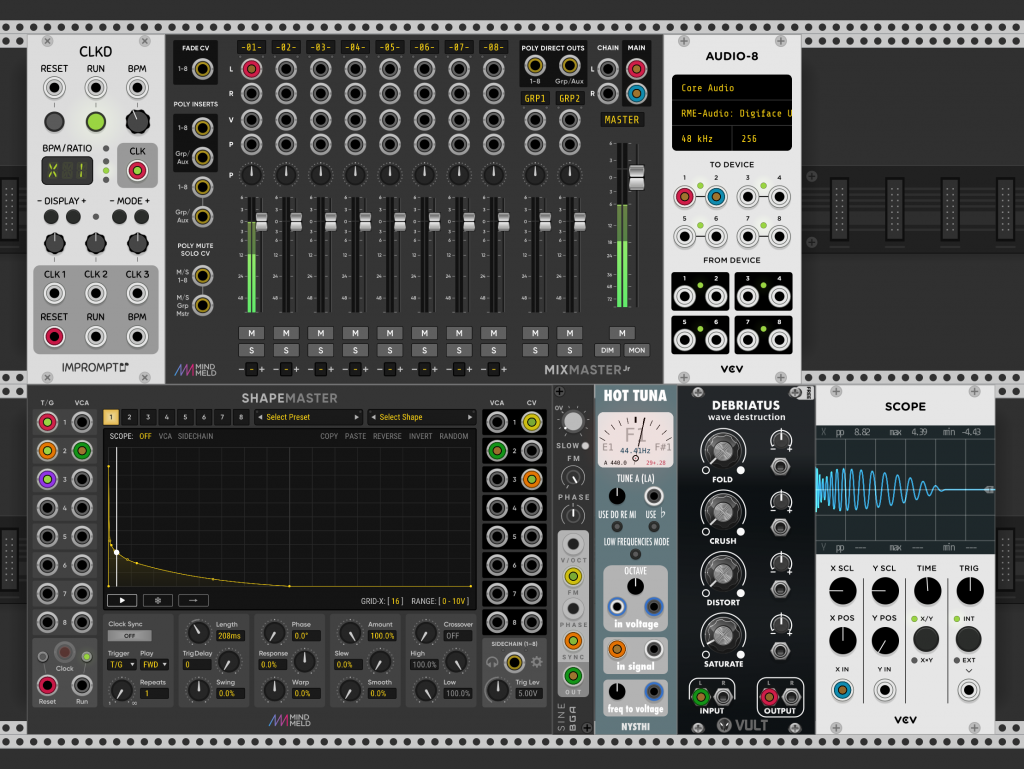1024x769 pixels.
Task: Toggle the DIM button in MixMaster
Action: [607, 350]
